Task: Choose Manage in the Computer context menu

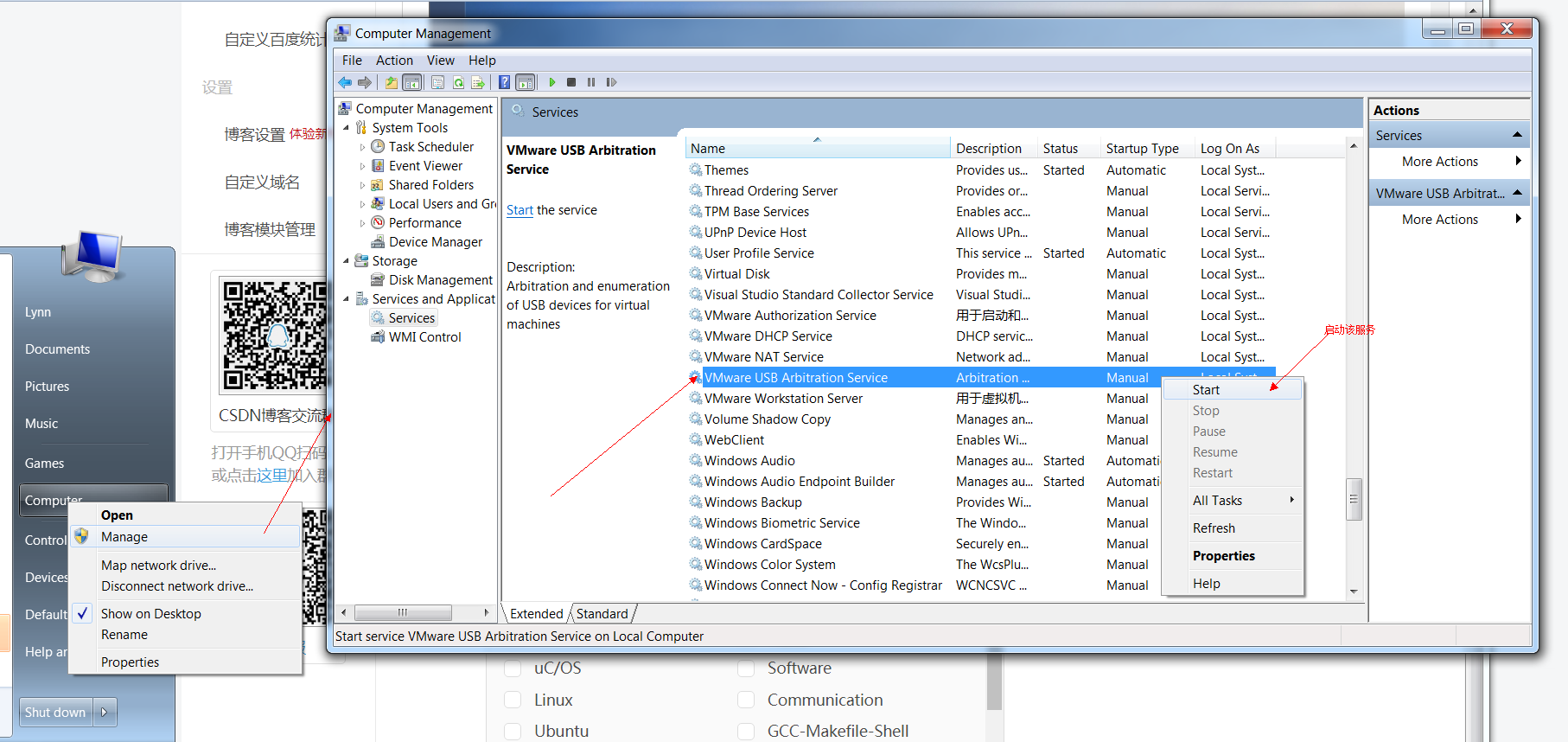Action: 186,536
